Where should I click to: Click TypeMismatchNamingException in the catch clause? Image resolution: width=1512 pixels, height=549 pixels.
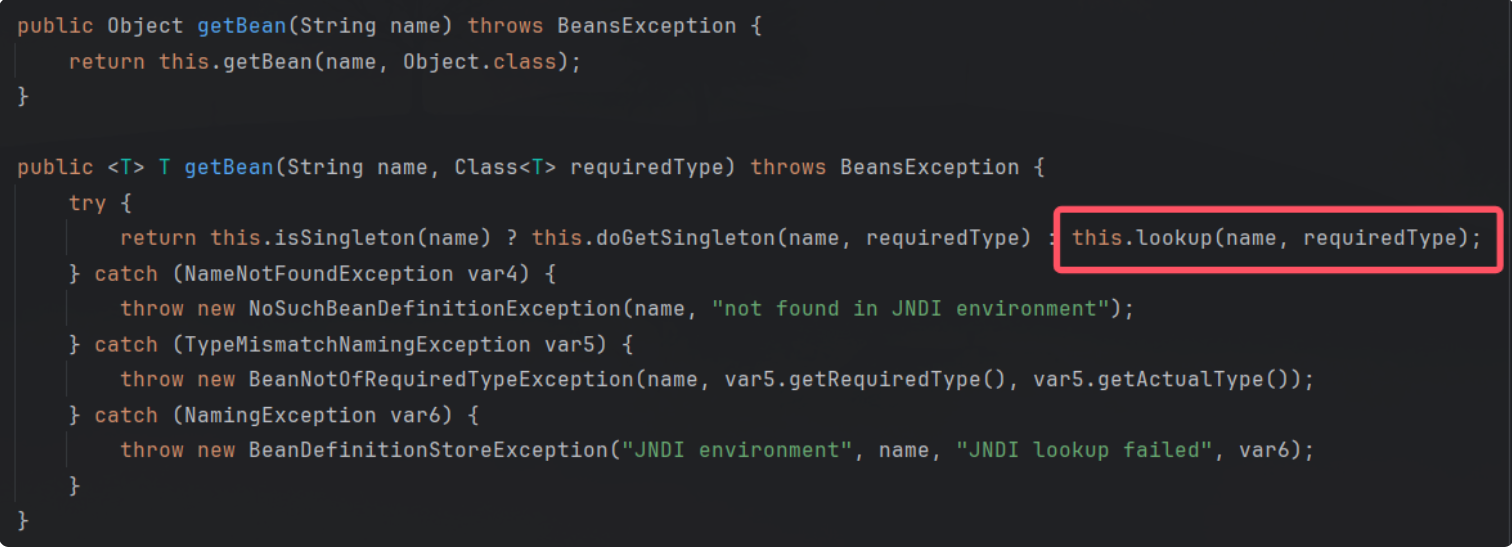point(351,344)
